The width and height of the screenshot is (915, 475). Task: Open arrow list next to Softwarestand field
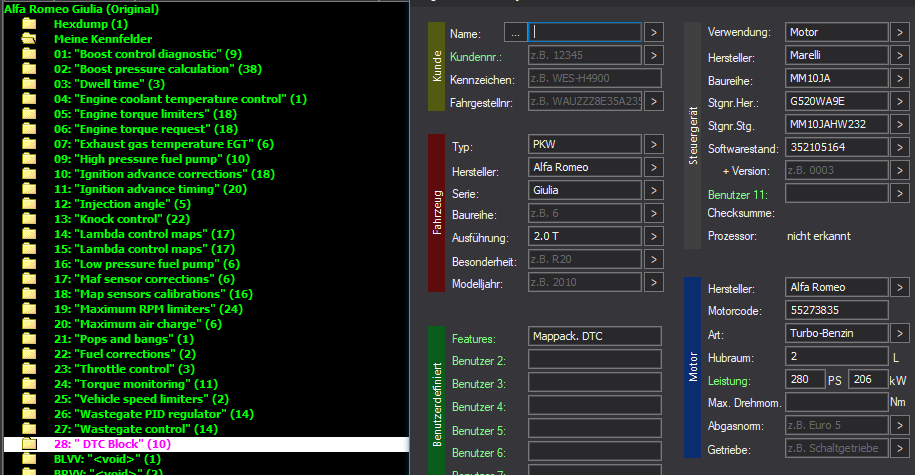tap(900, 148)
